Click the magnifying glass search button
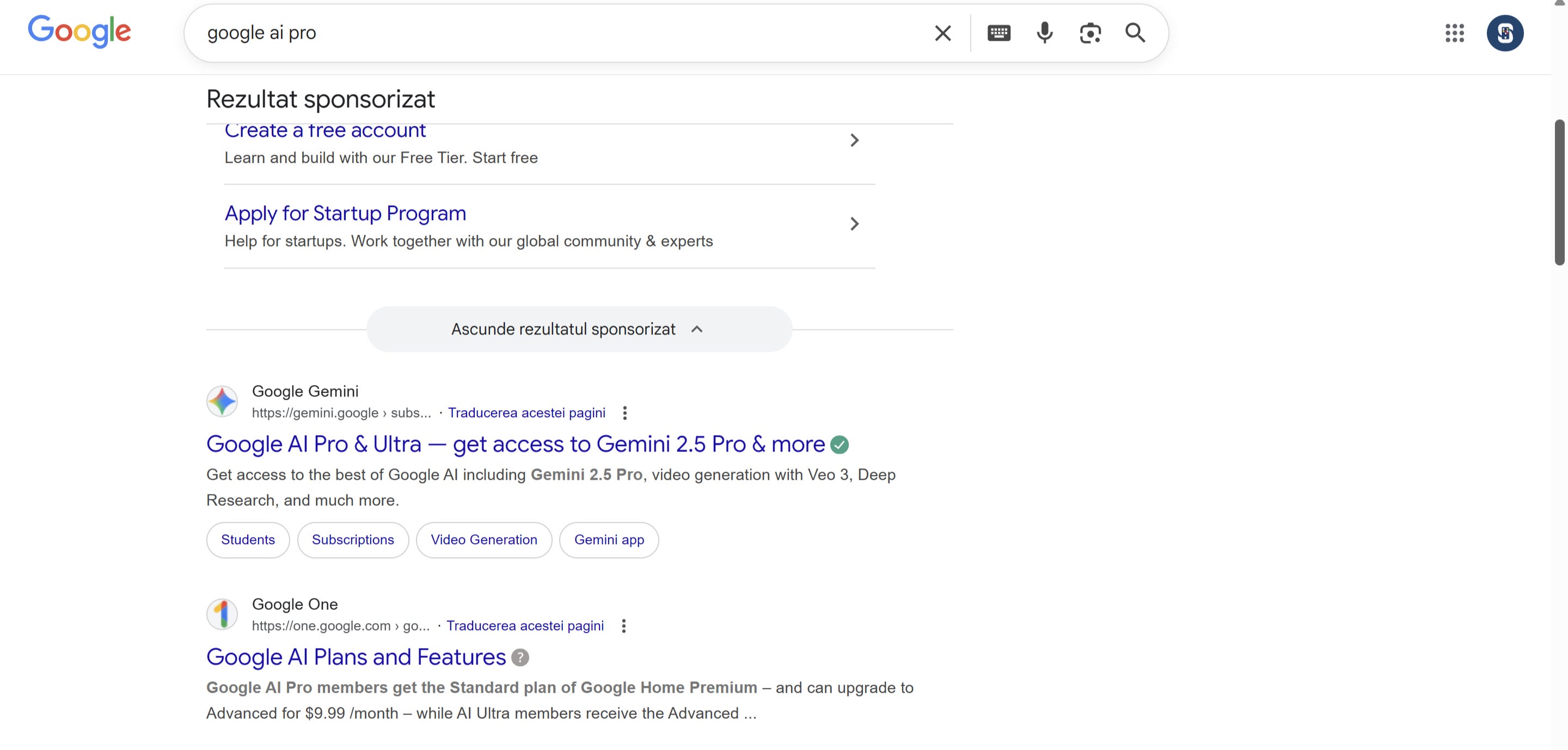 1135,33
